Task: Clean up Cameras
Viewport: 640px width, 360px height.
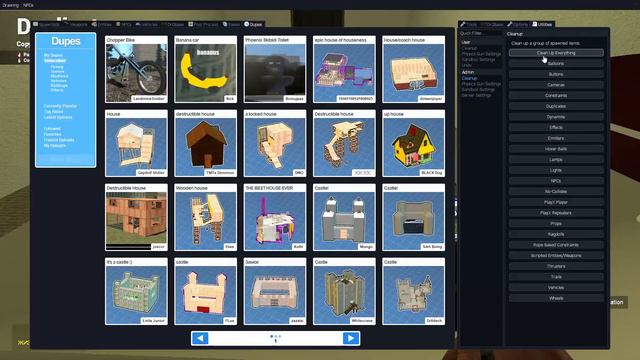Action: click(x=556, y=85)
